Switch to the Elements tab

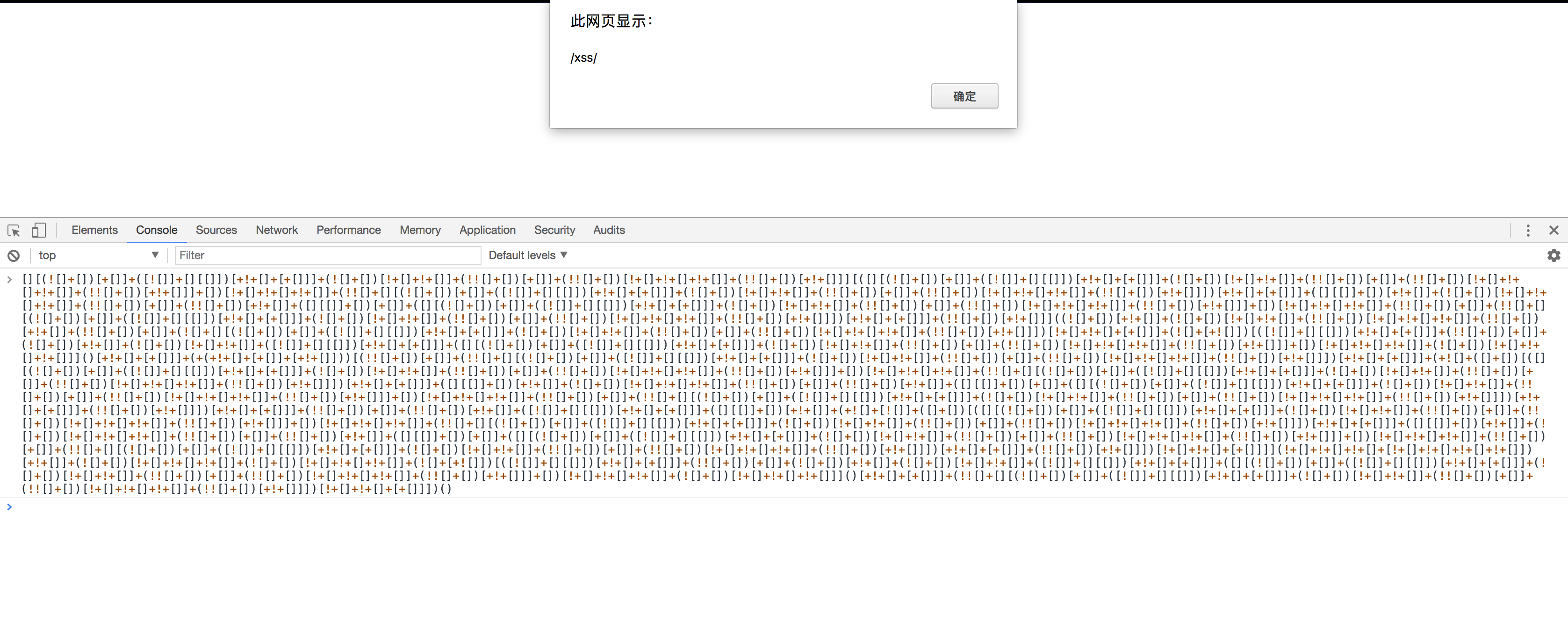pyautogui.click(x=95, y=230)
